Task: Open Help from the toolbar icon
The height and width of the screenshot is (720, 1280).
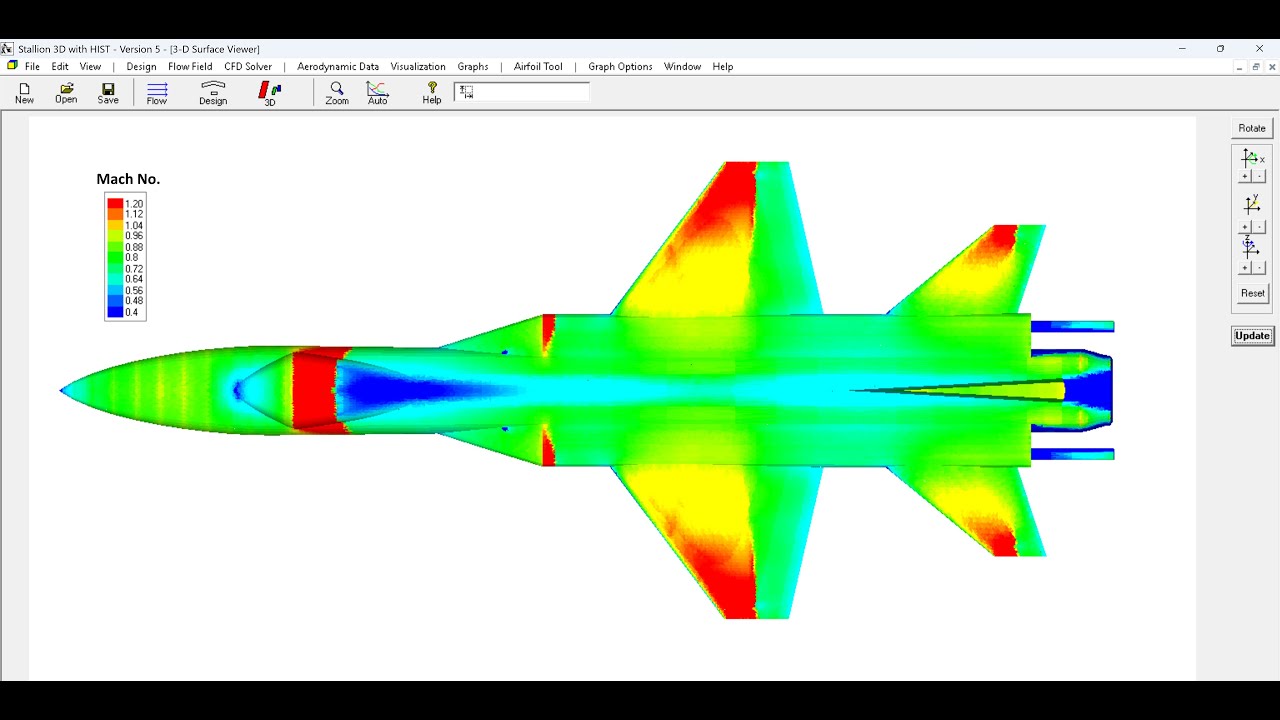Action: point(432,93)
